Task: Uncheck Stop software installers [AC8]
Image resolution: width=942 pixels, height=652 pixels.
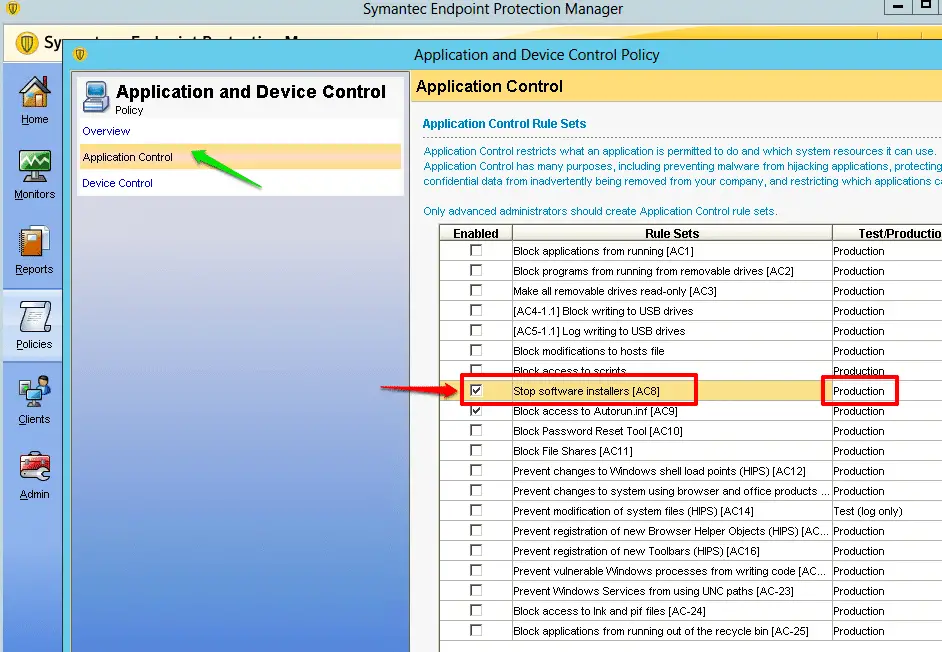Action: pos(476,391)
